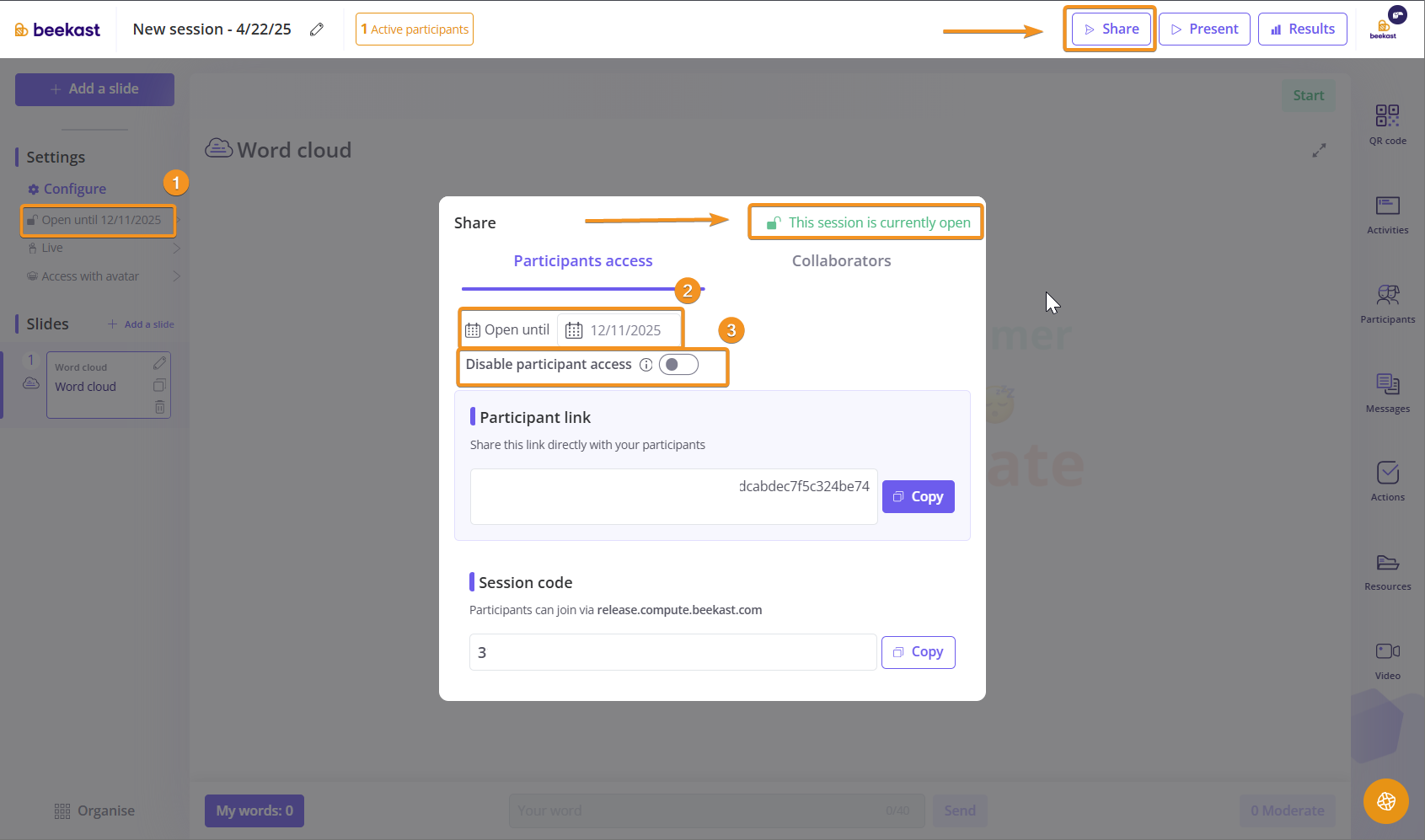Screen dimensions: 1425x840
Task: Open the Video panel icon
Action: [x=1387, y=660]
